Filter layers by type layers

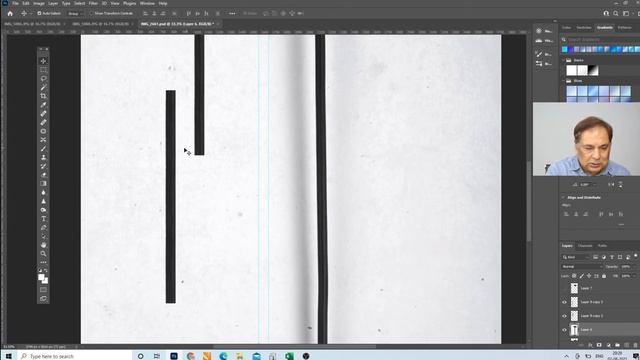pyautogui.click(x=611, y=257)
